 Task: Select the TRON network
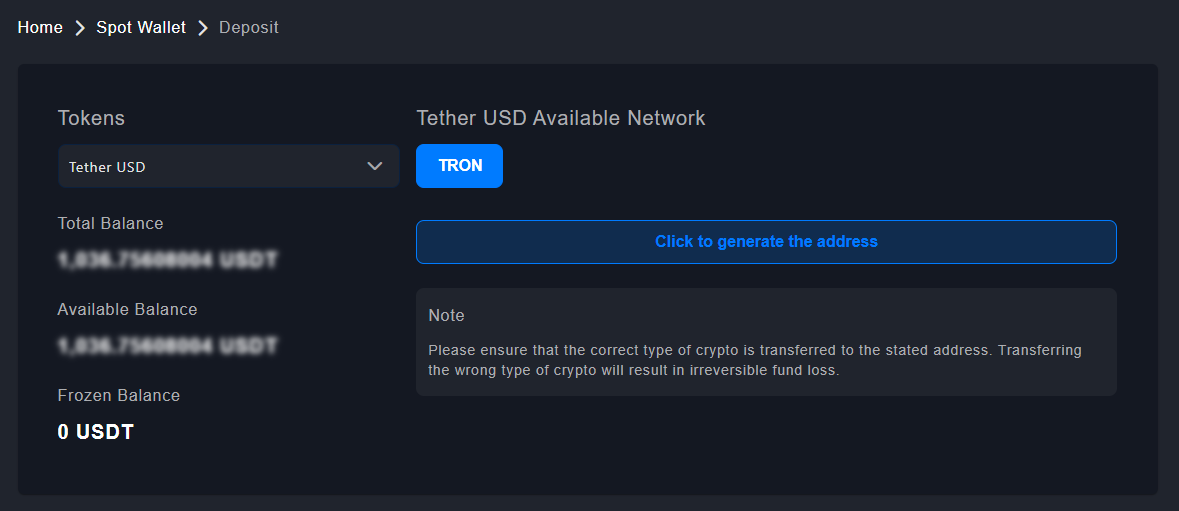(x=460, y=166)
